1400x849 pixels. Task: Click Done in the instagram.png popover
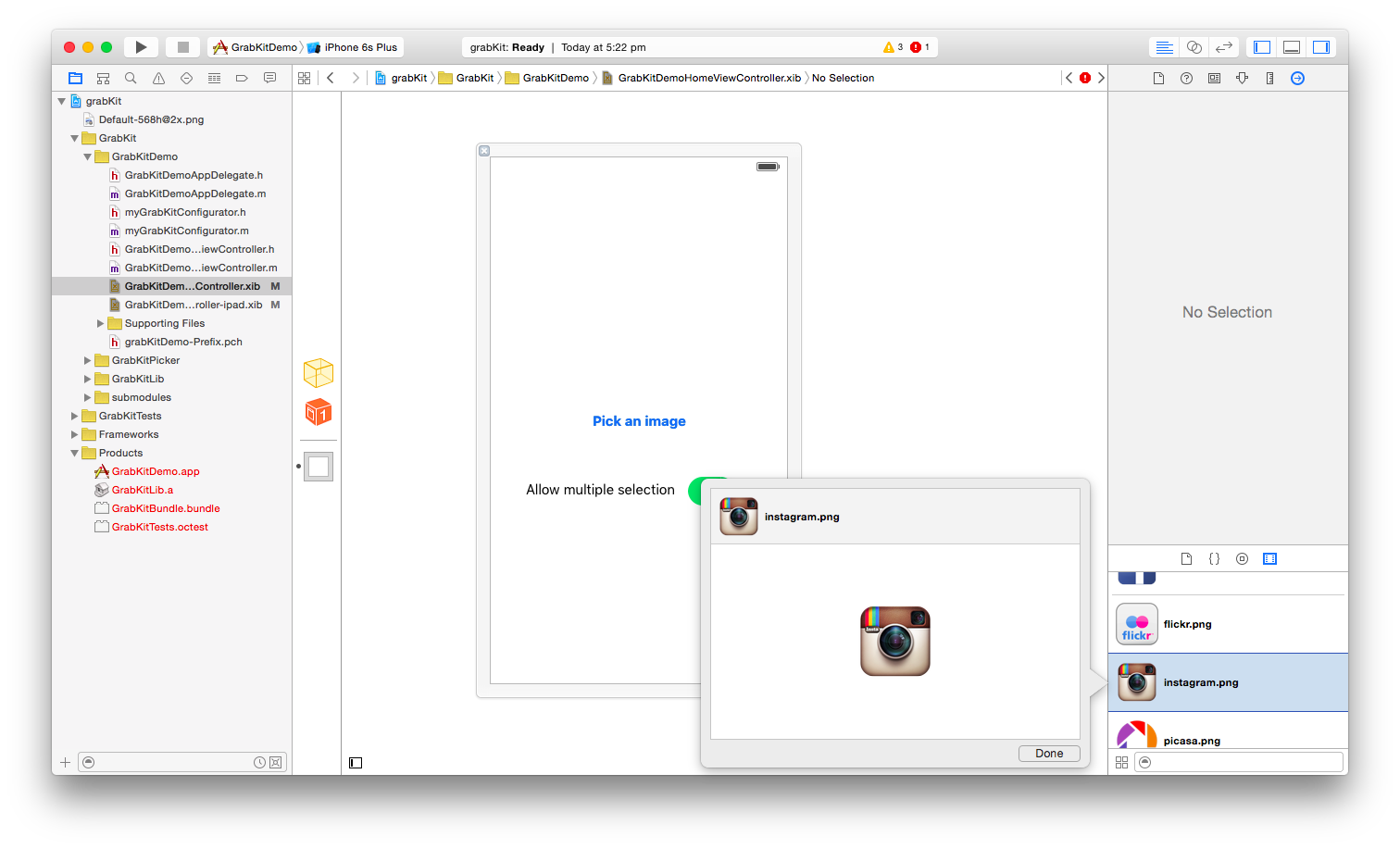[x=1049, y=754]
